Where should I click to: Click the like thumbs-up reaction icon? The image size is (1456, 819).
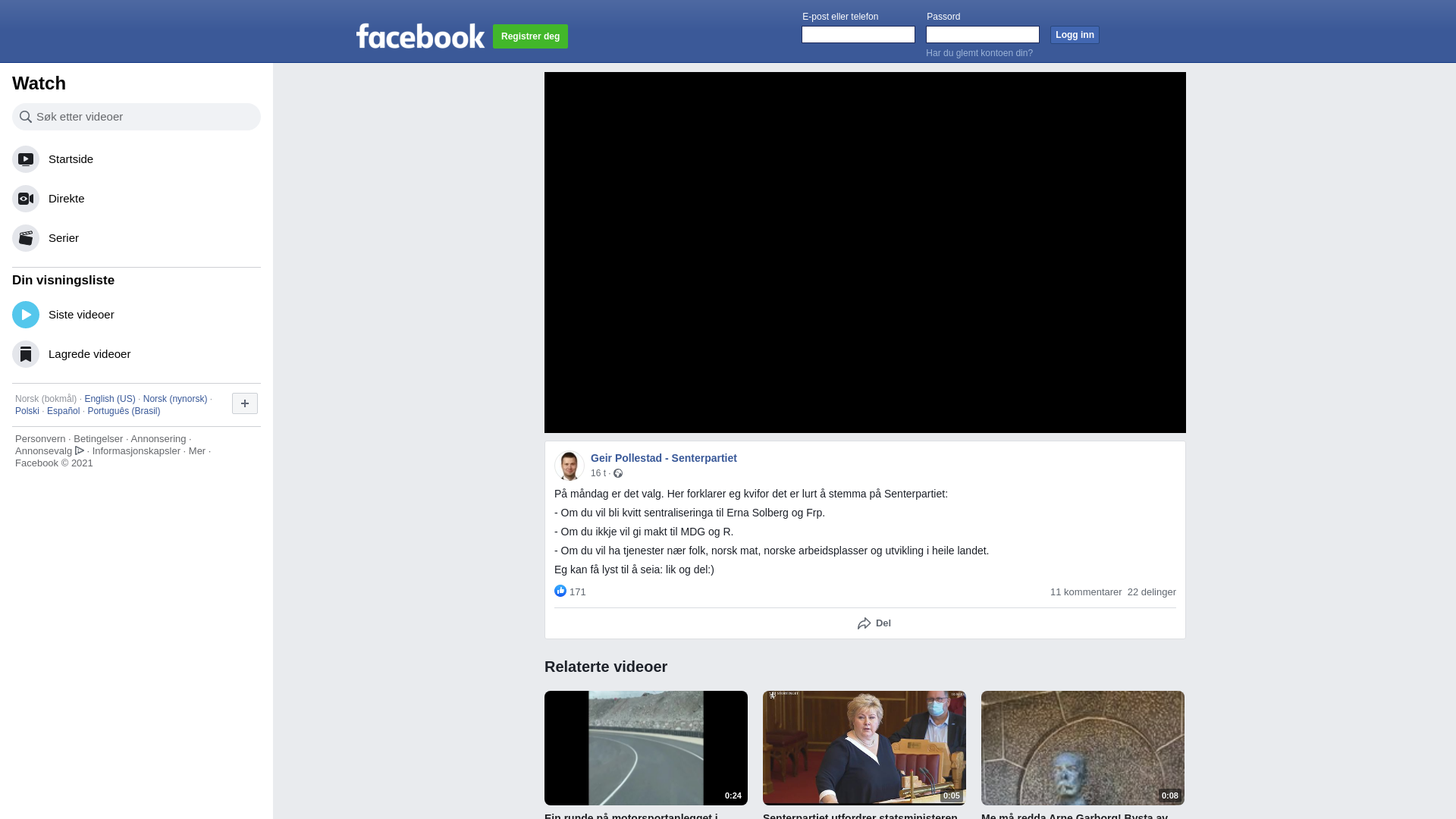point(560,591)
